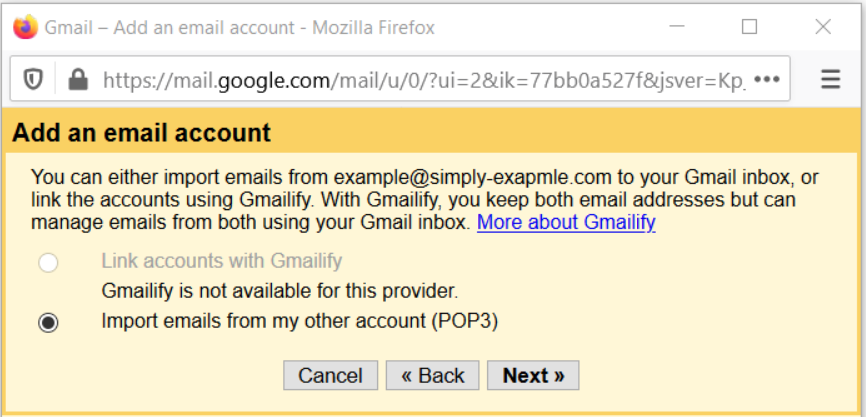
Task: Show site information via padlock icon
Action: click(78, 81)
